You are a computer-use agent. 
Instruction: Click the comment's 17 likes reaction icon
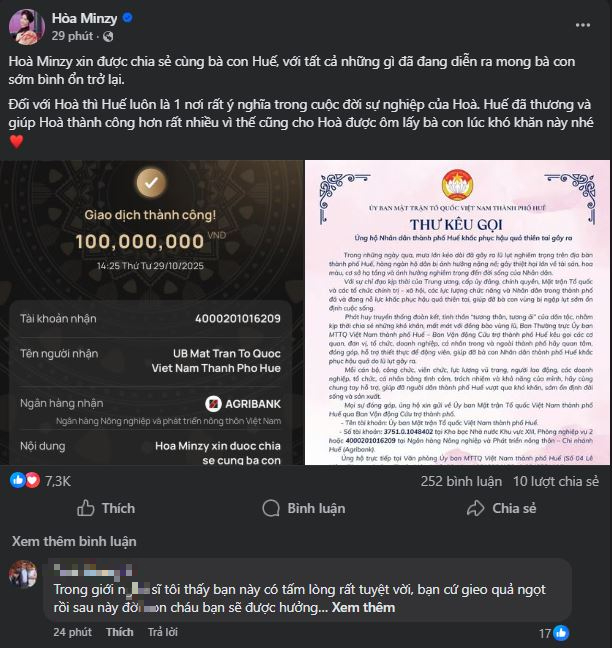pos(562,633)
